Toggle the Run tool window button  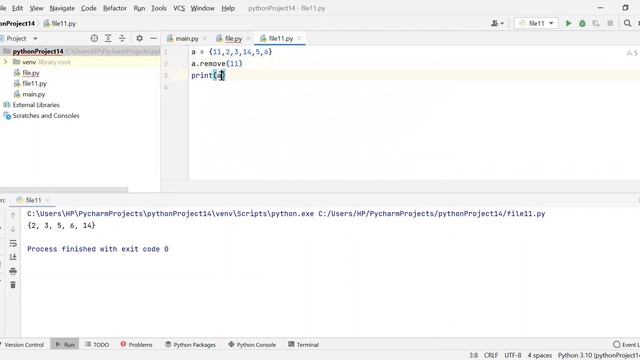pyautogui.click(x=65, y=344)
